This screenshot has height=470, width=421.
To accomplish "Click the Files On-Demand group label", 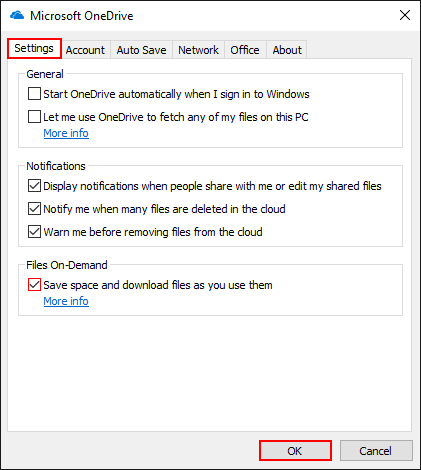I will 67,265.
